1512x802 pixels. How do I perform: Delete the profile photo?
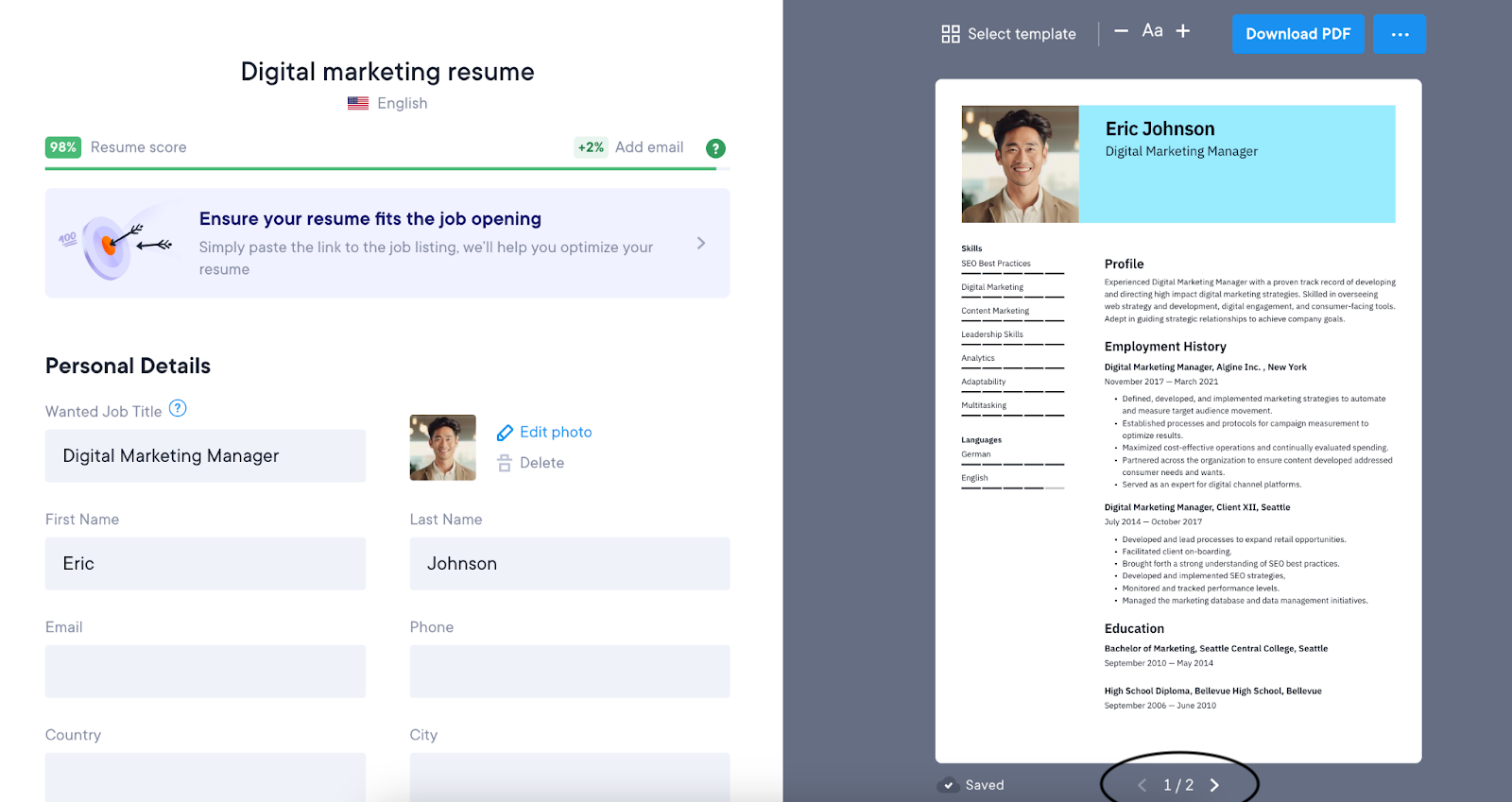(x=541, y=463)
